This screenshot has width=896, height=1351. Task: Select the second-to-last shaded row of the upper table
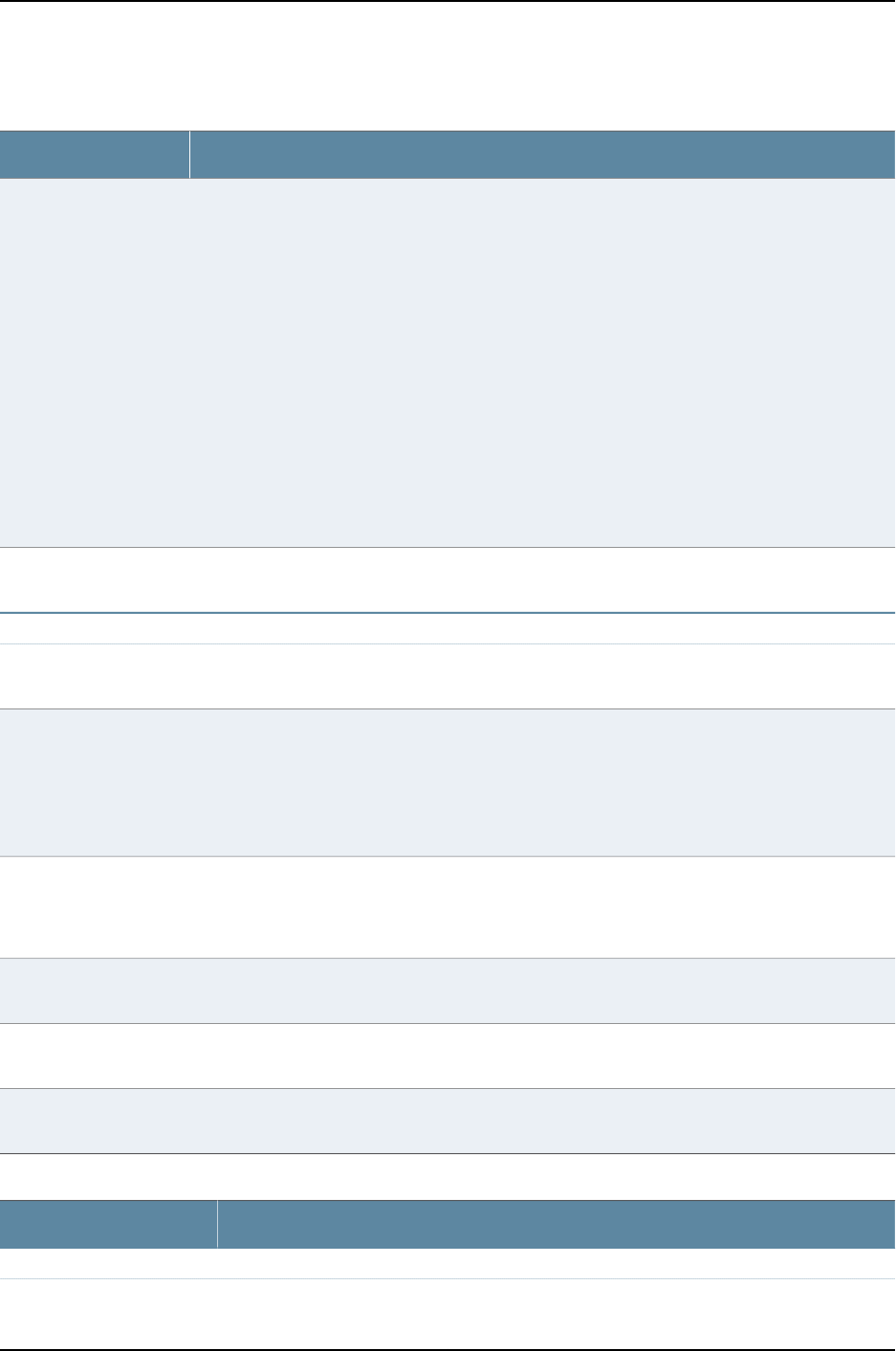pos(448,991)
